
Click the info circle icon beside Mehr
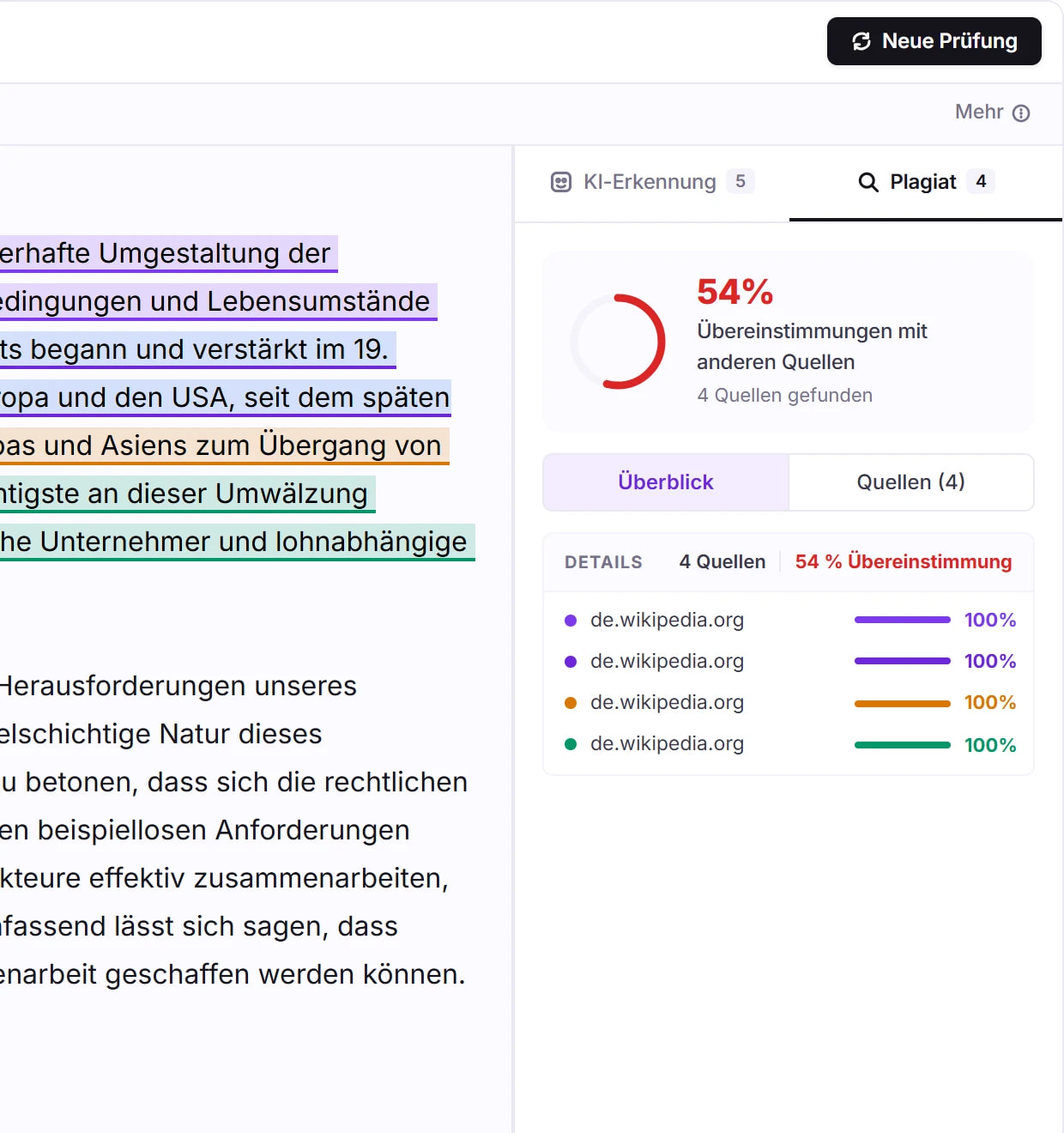[x=1021, y=113]
